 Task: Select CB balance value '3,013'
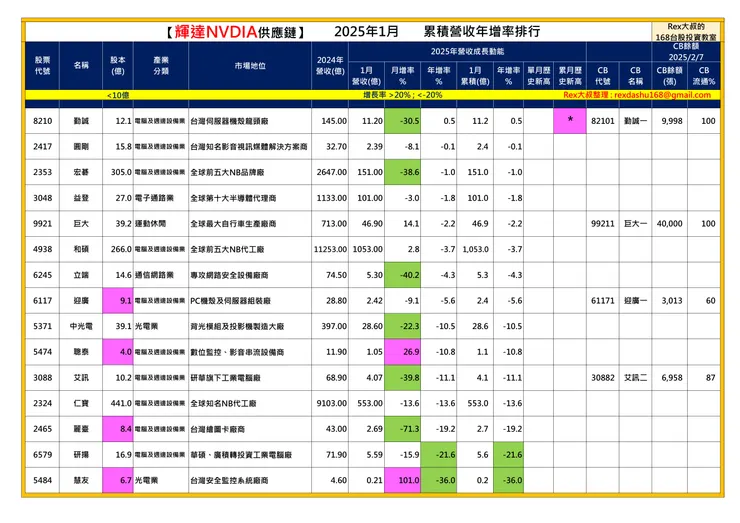pos(670,301)
